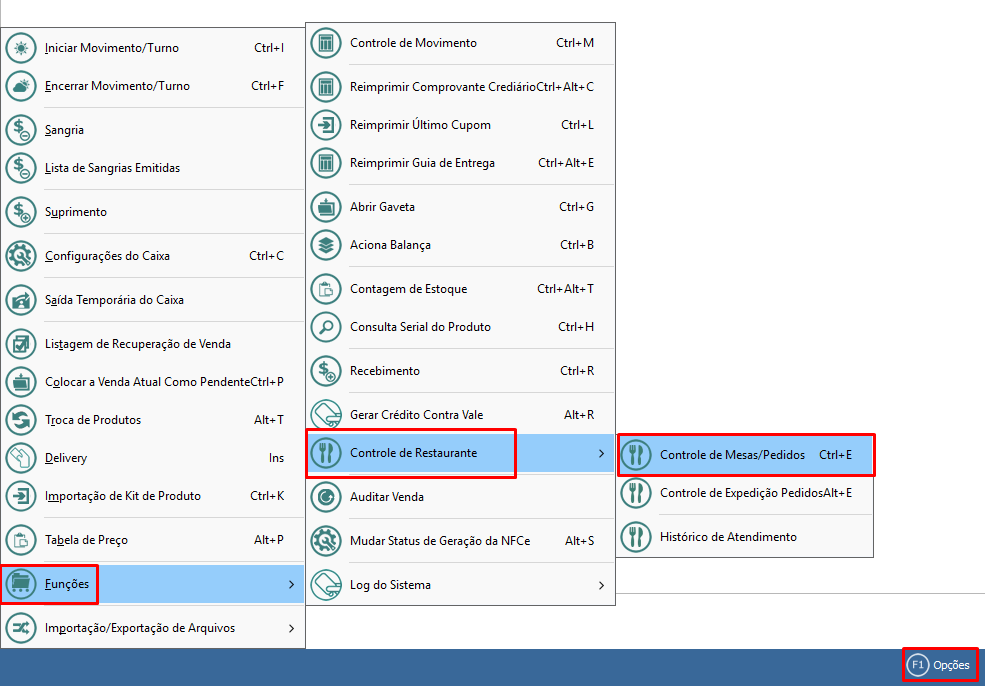
Task: Click the sun icon for Iniciar Movimento/Turno
Action: pyautogui.click(x=21, y=48)
